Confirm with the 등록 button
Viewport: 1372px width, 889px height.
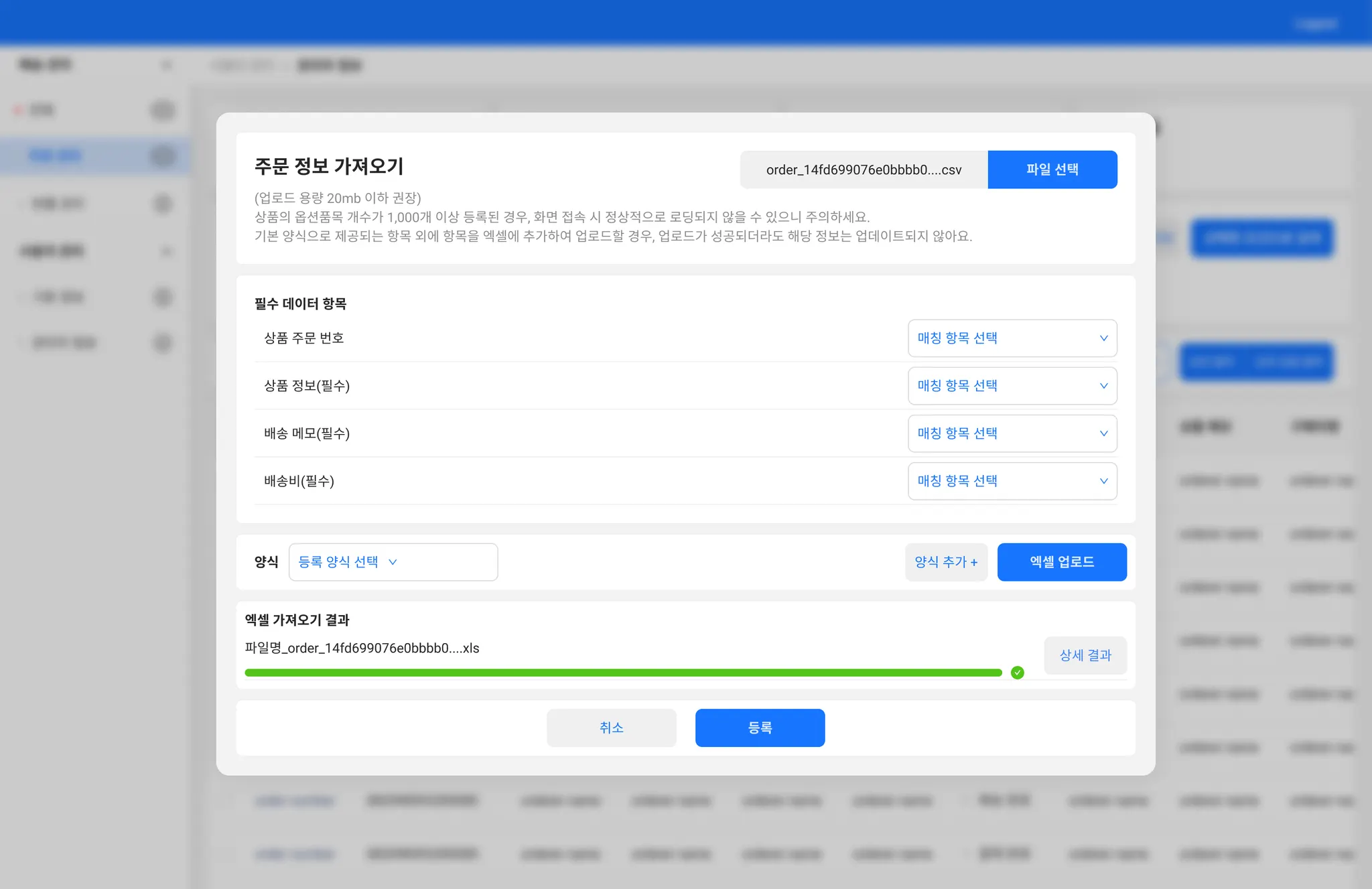click(760, 728)
